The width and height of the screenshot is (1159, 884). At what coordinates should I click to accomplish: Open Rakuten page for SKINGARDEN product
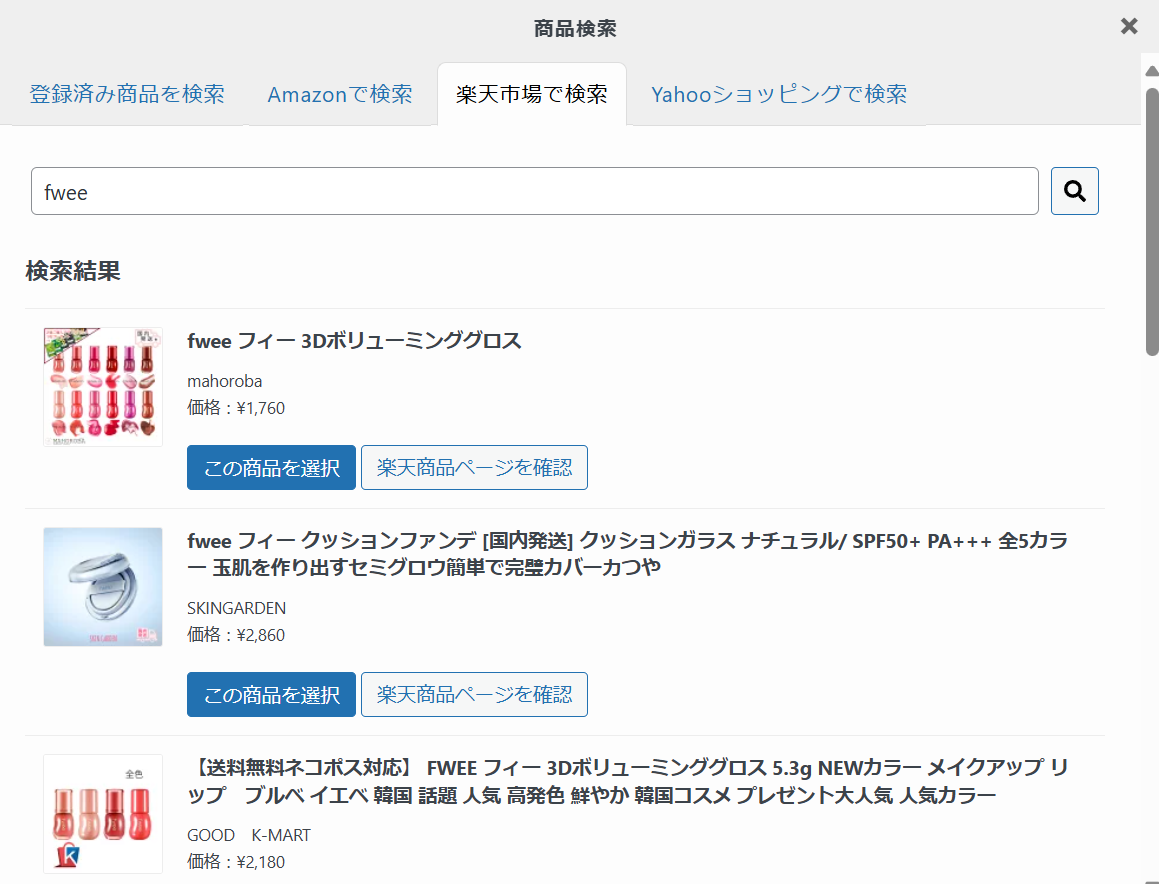[475, 694]
